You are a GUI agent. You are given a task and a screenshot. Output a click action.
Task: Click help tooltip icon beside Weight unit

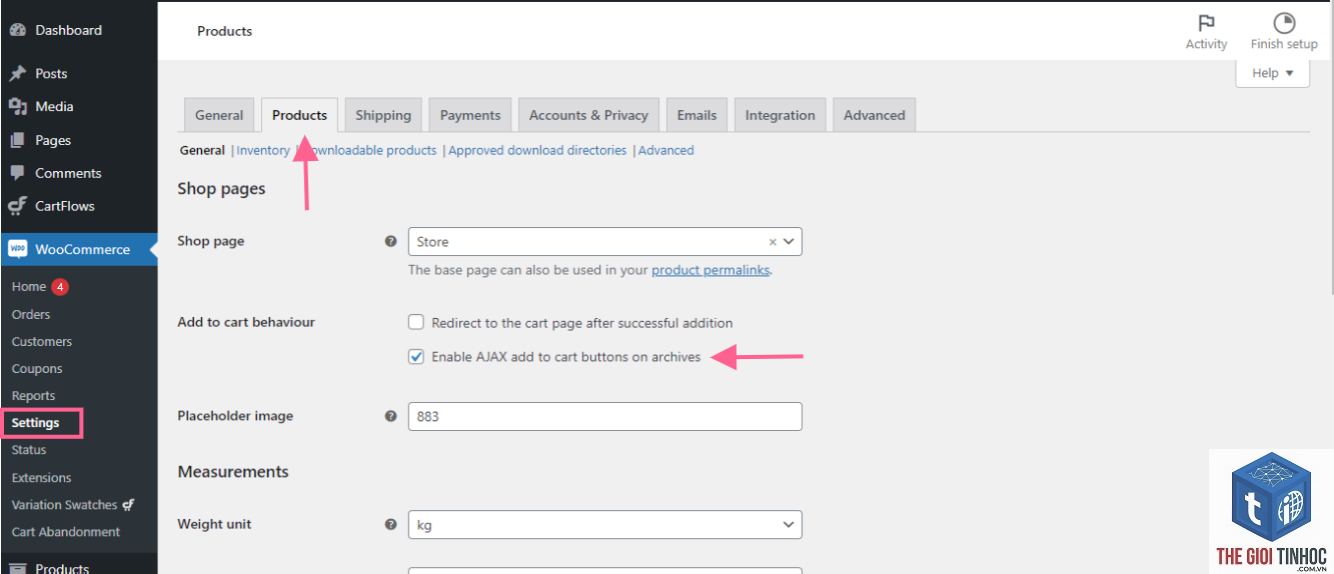pyautogui.click(x=391, y=524)
